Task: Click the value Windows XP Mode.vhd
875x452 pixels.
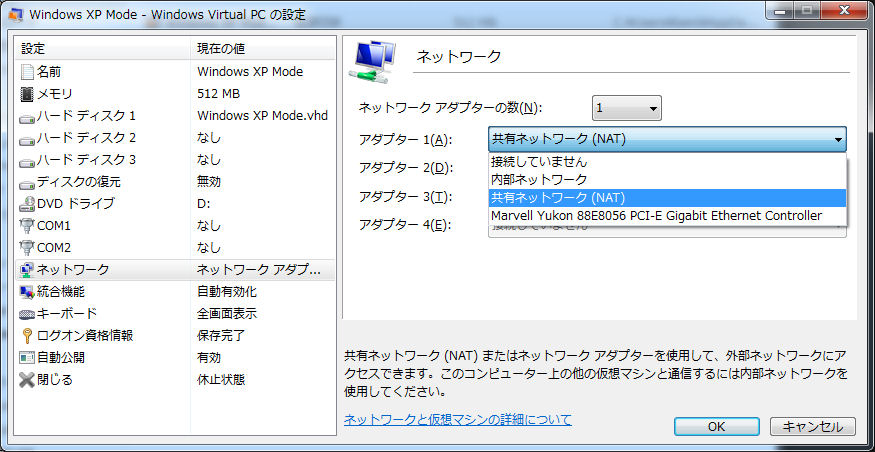Action: [262, 116]
